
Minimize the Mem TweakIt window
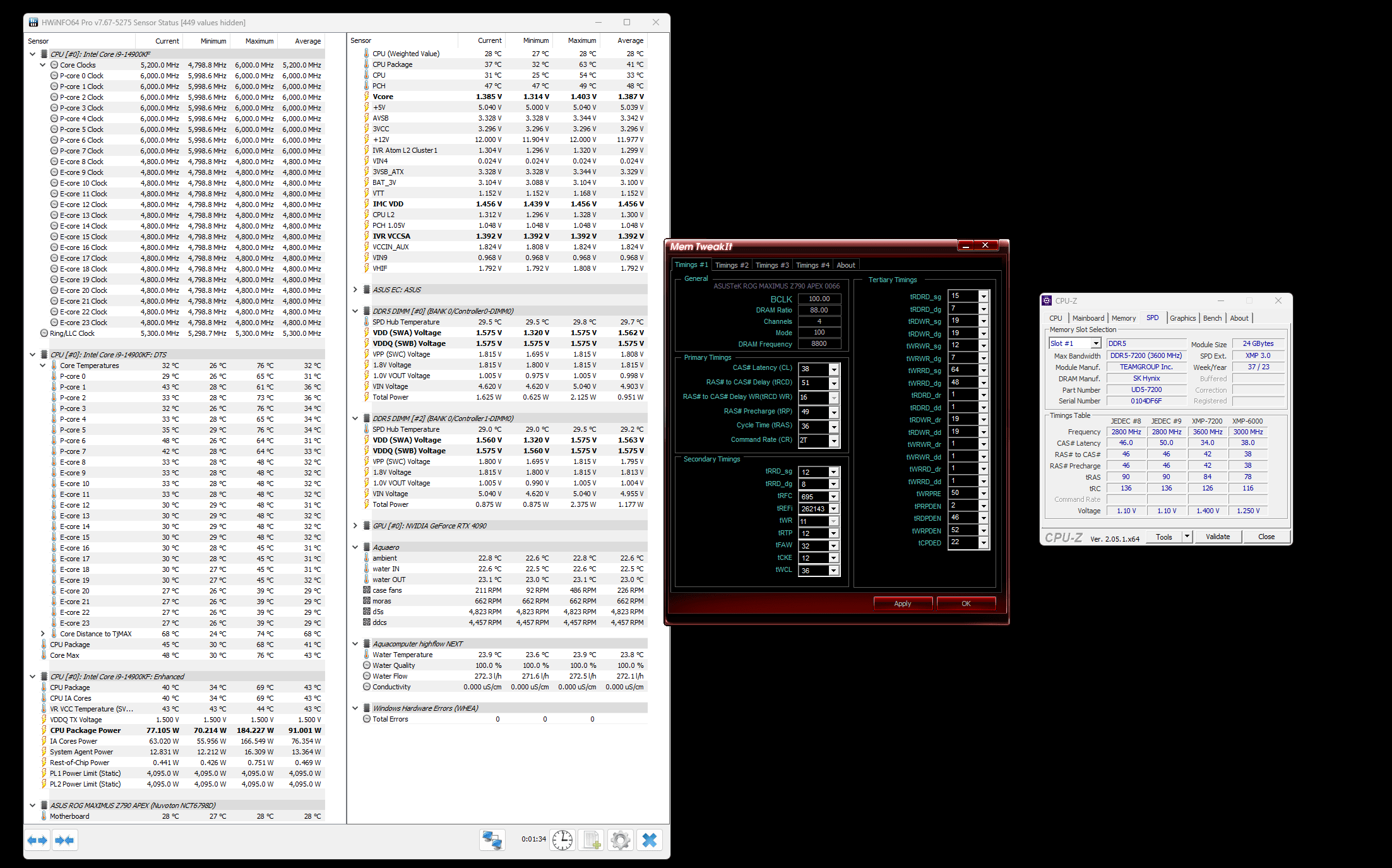[965, 245]
